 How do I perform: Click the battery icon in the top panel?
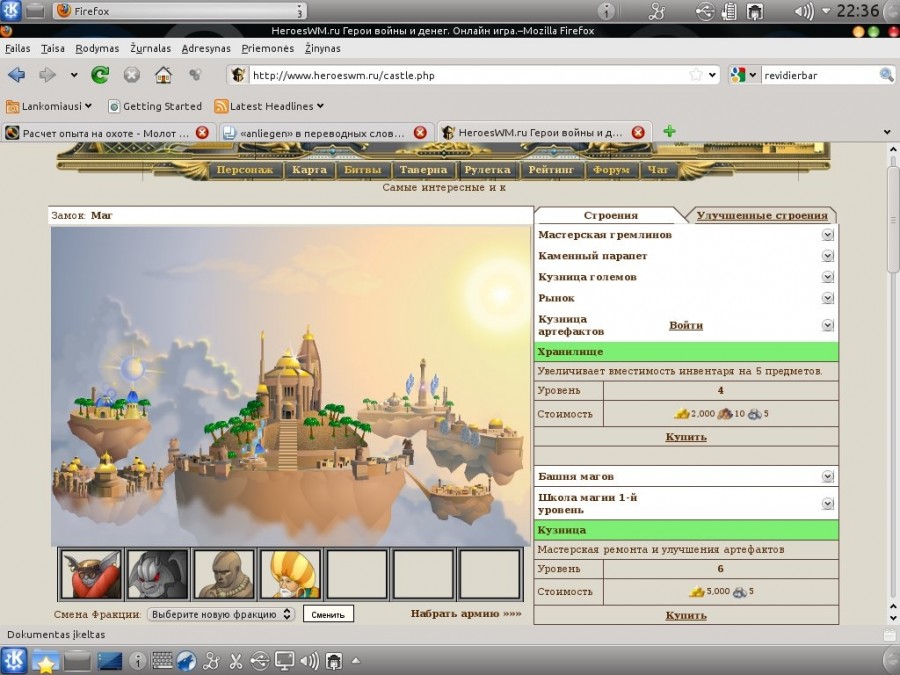click(730, 11)
